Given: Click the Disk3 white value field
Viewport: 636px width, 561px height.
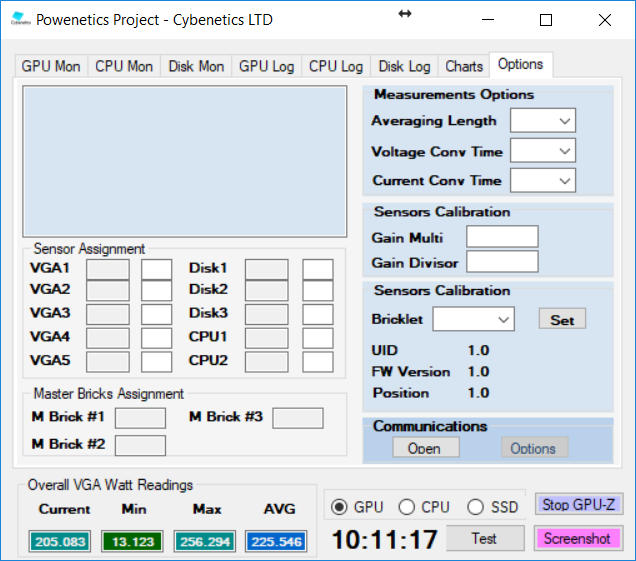Looking at the screenshot, I should point(318,314).
